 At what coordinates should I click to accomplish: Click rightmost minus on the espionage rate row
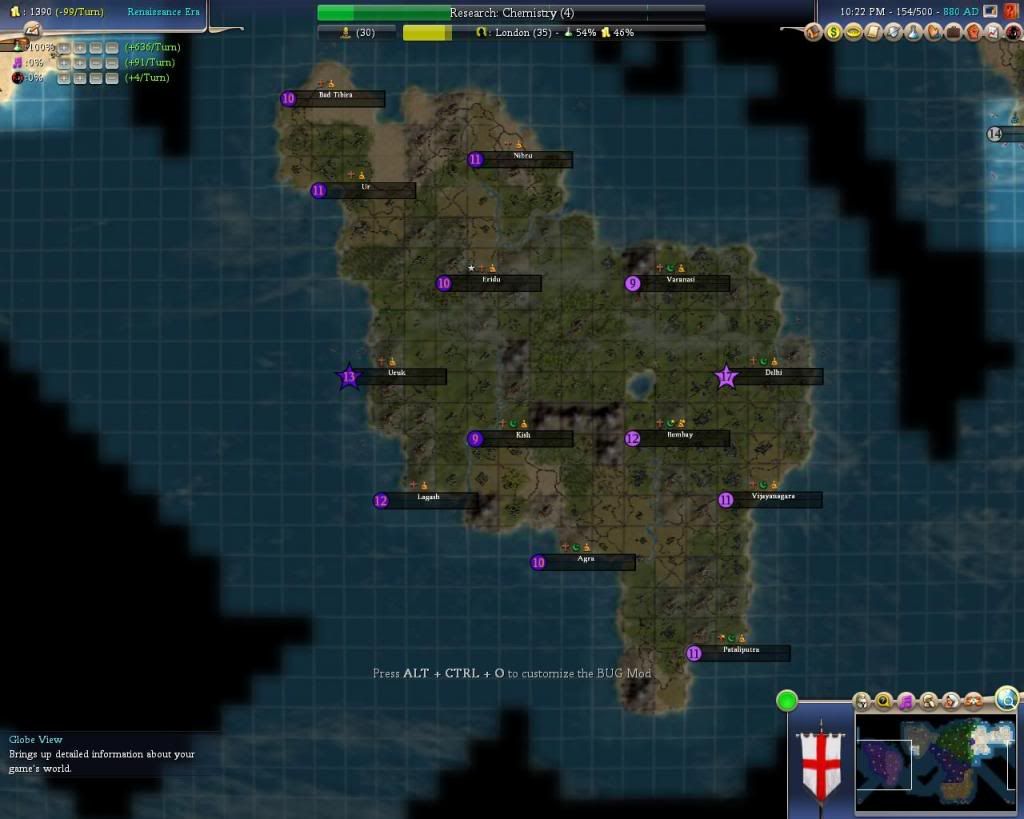(x=112, y=78)
